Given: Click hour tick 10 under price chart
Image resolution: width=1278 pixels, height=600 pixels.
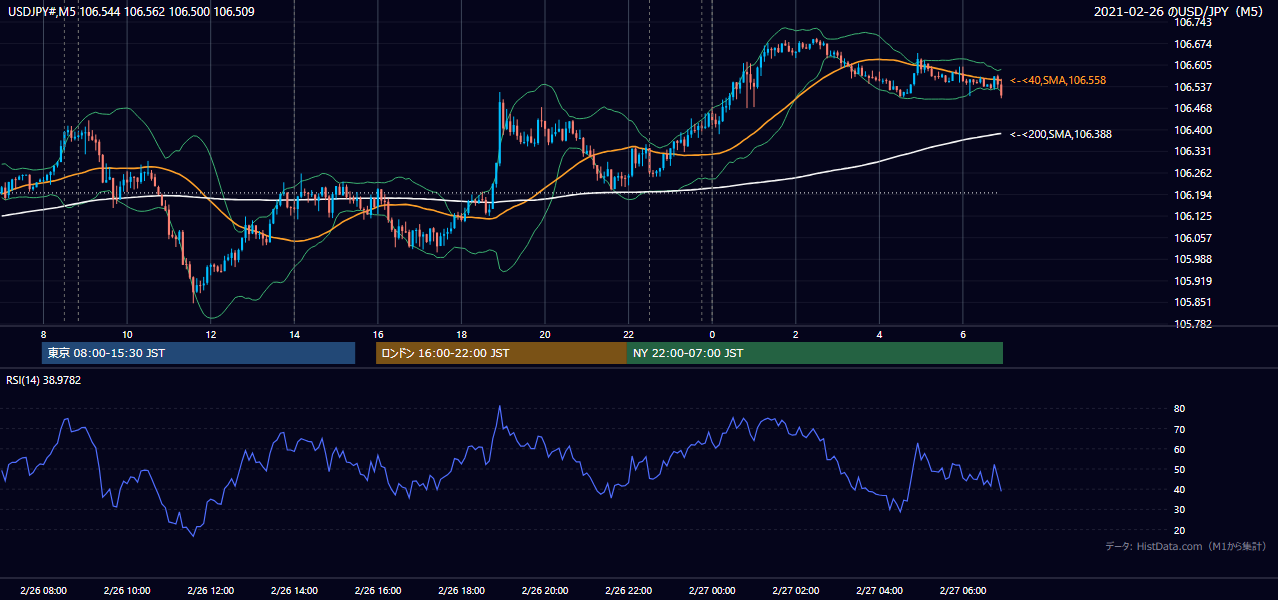Looking at the screenshot, I should [127, 334].
